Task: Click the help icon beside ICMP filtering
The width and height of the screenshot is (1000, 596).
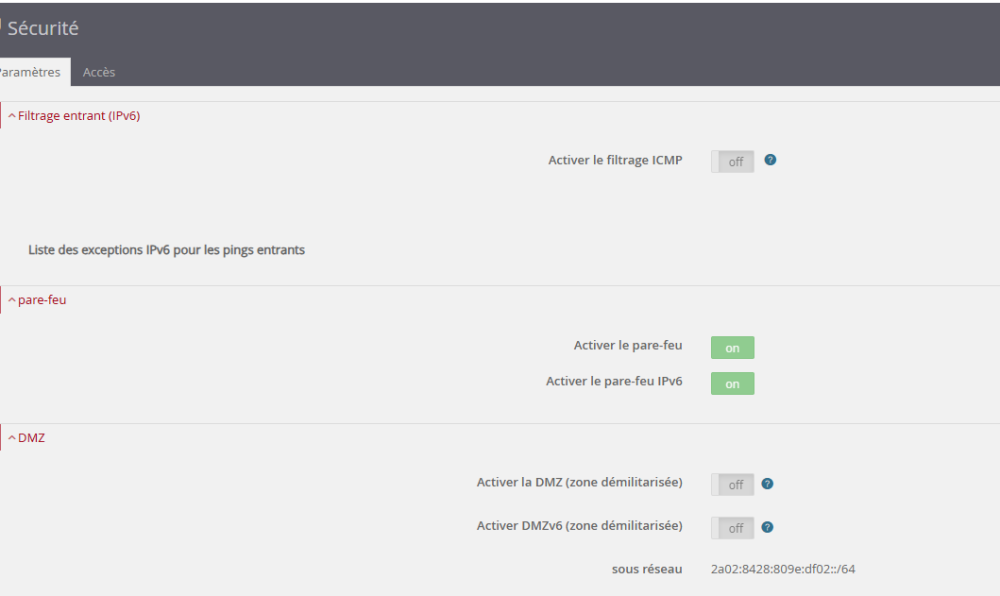Action: (770, 160)
